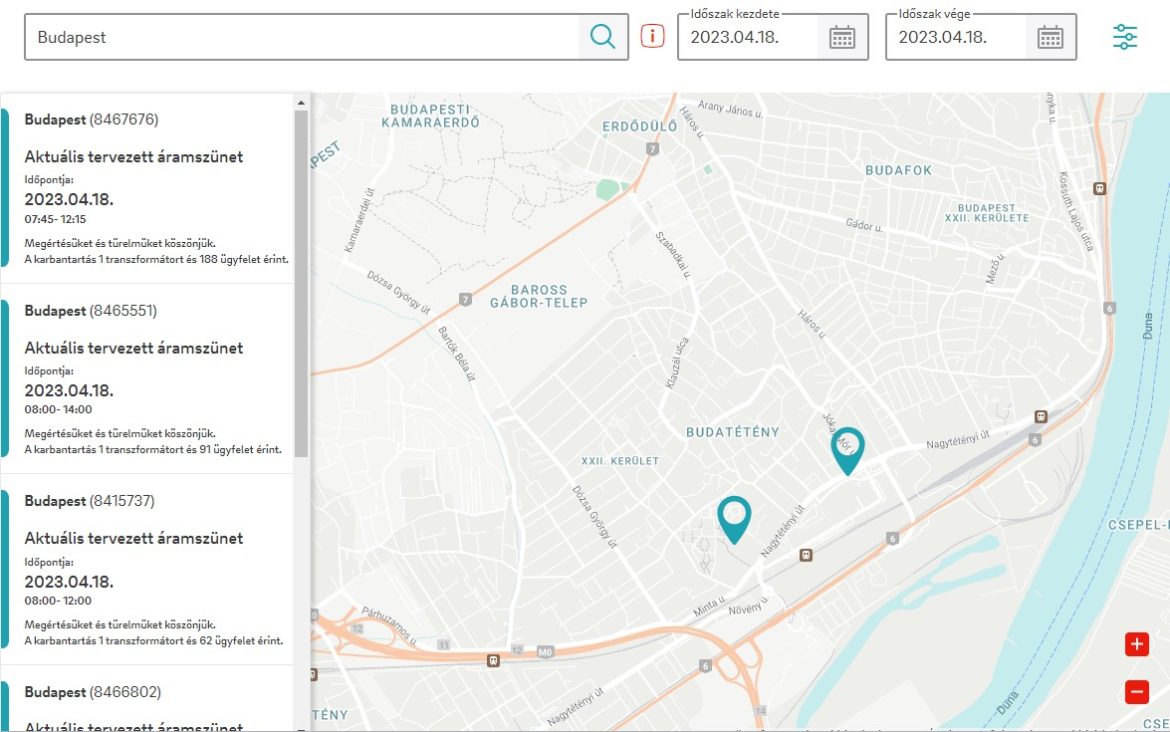Image resolution: width=1170 pixels, height=732 pixels.
Task: Open the red info icon
Action: pos(653,37)
